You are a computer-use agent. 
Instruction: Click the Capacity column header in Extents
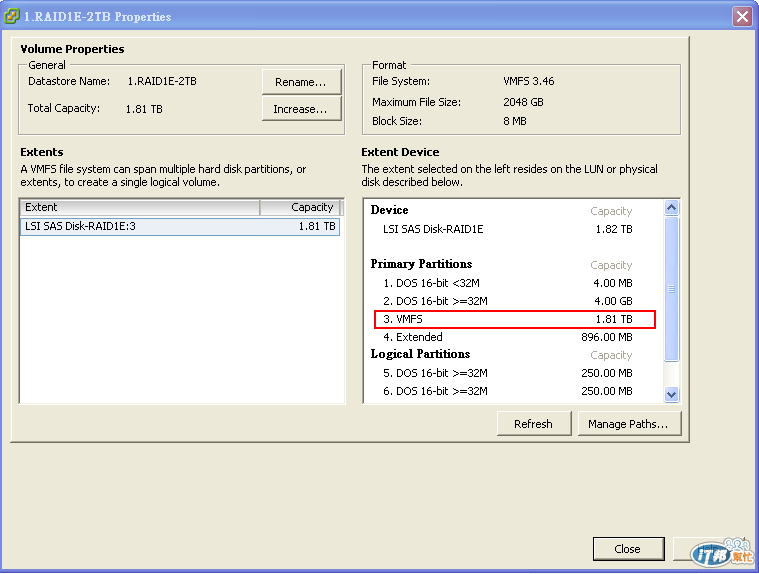click(x=301, y=207)
